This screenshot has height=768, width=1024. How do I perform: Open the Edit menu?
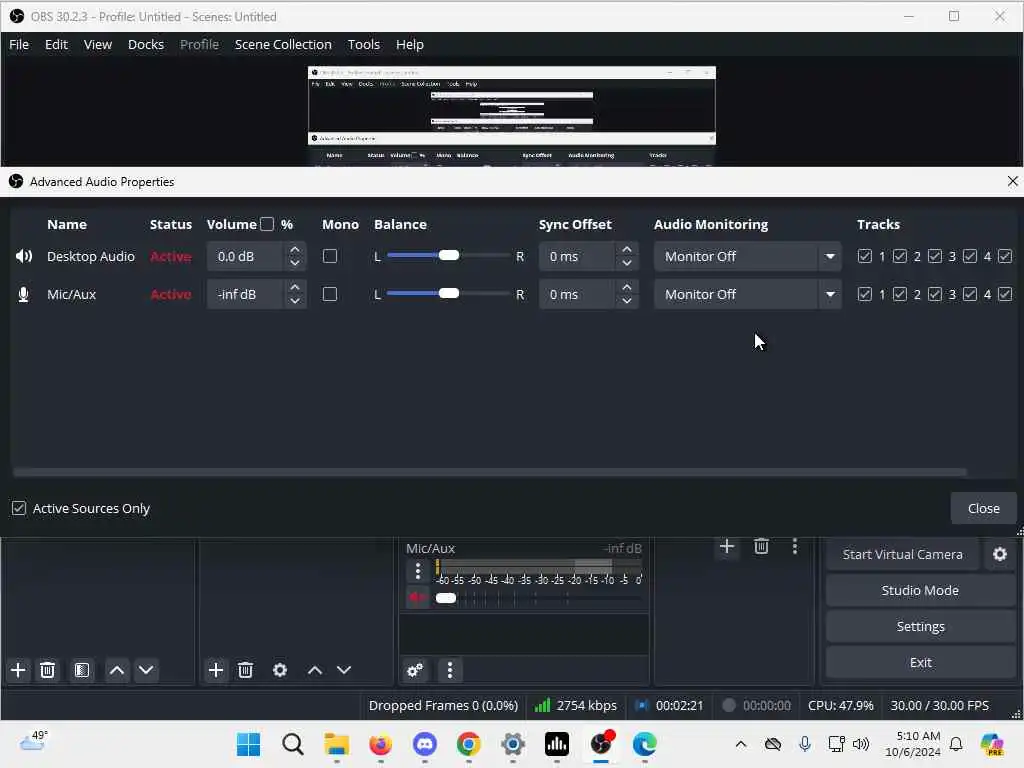point(56,44)
